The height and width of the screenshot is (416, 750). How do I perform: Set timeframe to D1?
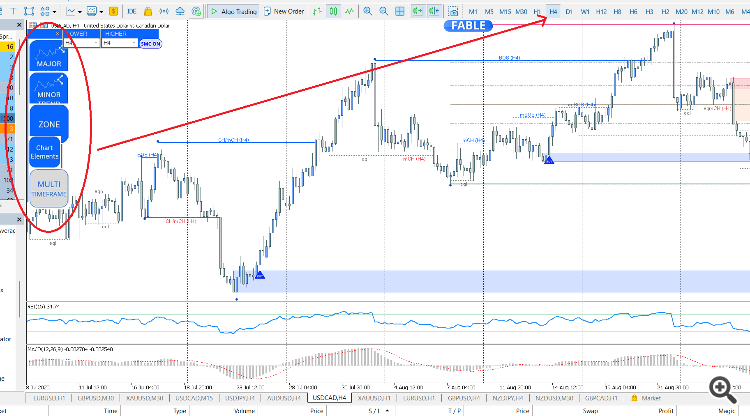(569, 11)
